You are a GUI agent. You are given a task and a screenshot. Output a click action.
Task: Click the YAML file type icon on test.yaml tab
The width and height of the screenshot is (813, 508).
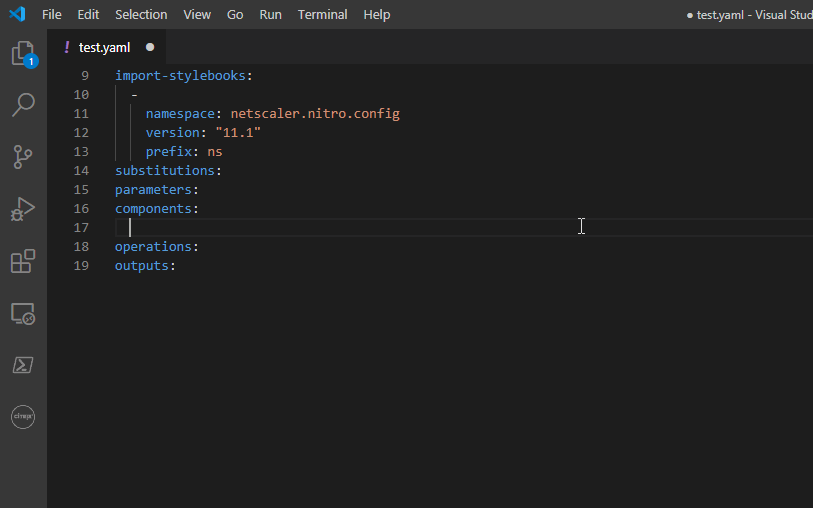tap(67, 47)
